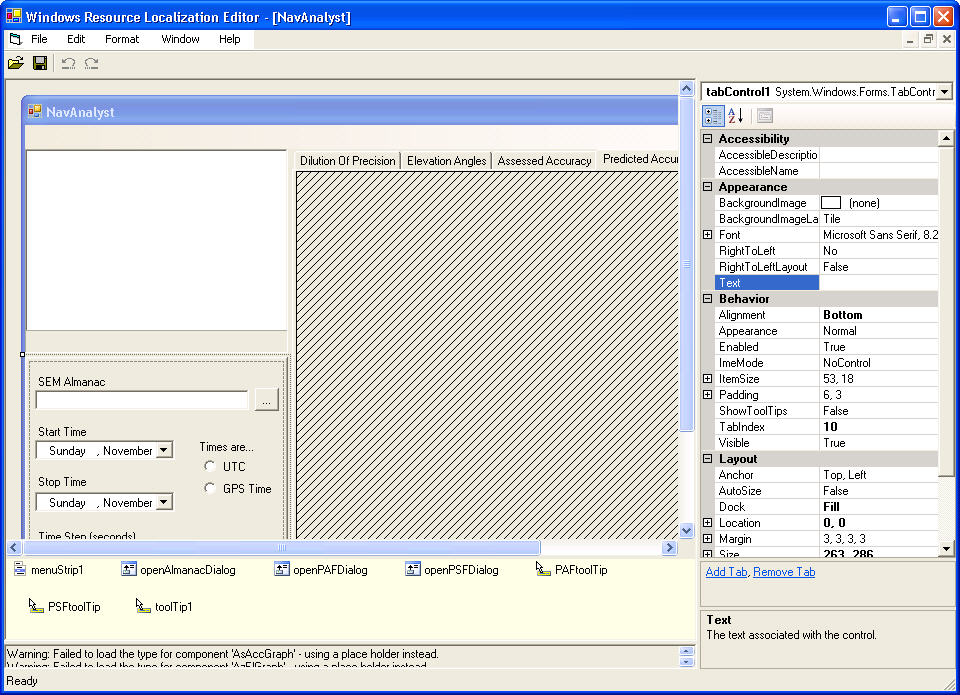Select the Anchor property row
Image resolution: width=960 pixels, height=695 pixels.
pyautogui.click(x=827, y=475)
